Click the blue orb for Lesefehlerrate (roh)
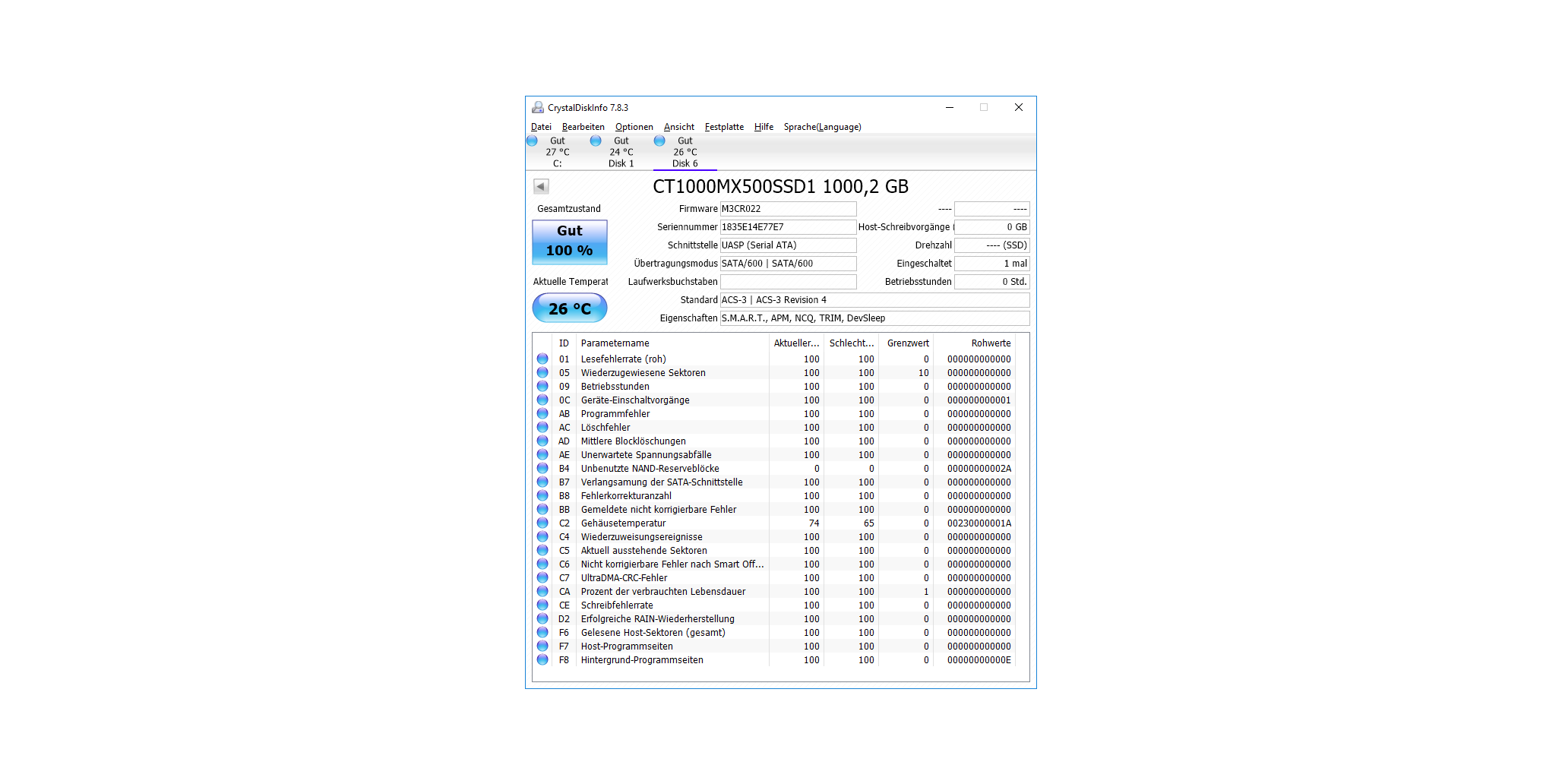 point(542,359)
